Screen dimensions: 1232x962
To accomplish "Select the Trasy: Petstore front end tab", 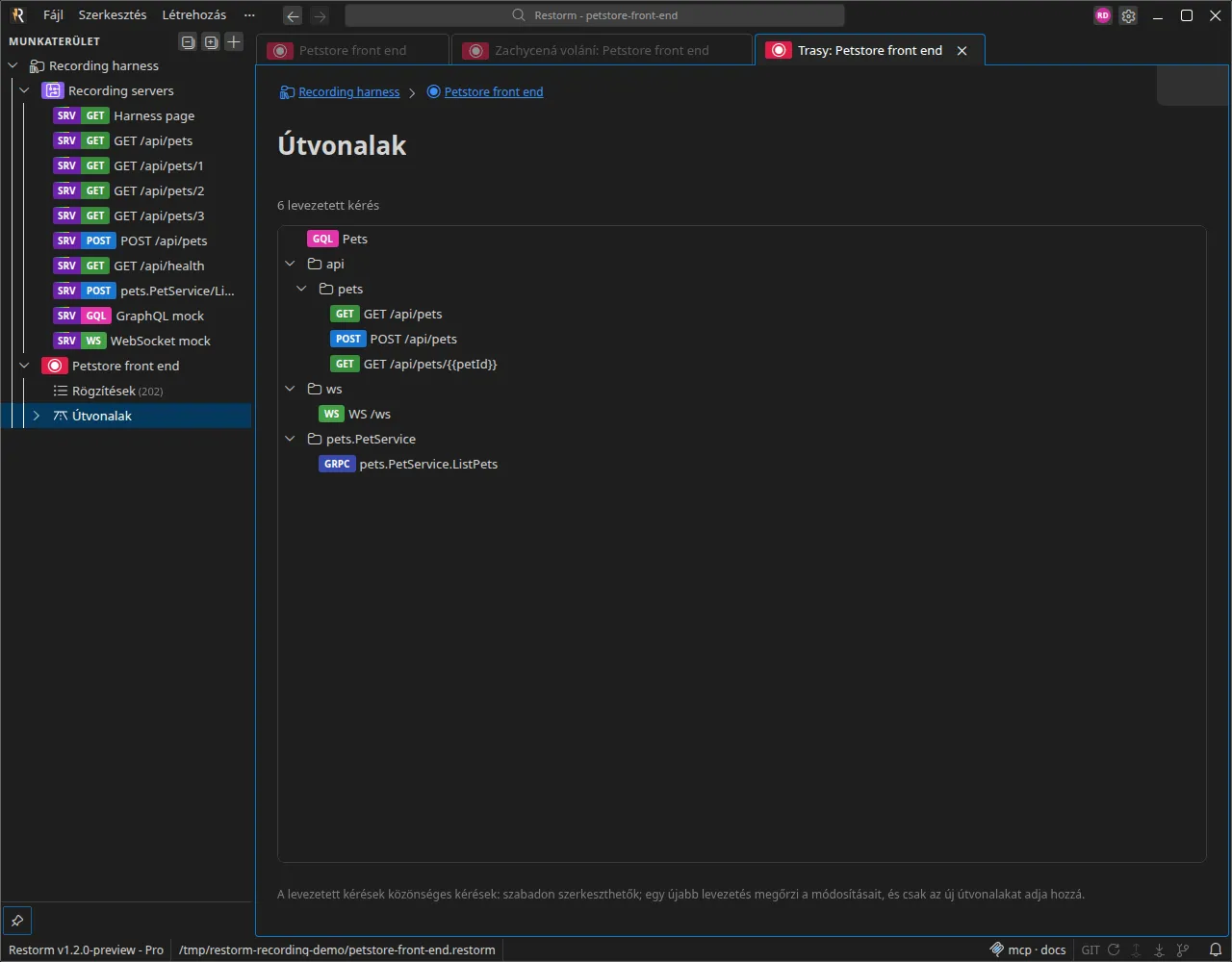I will [870, 51].
